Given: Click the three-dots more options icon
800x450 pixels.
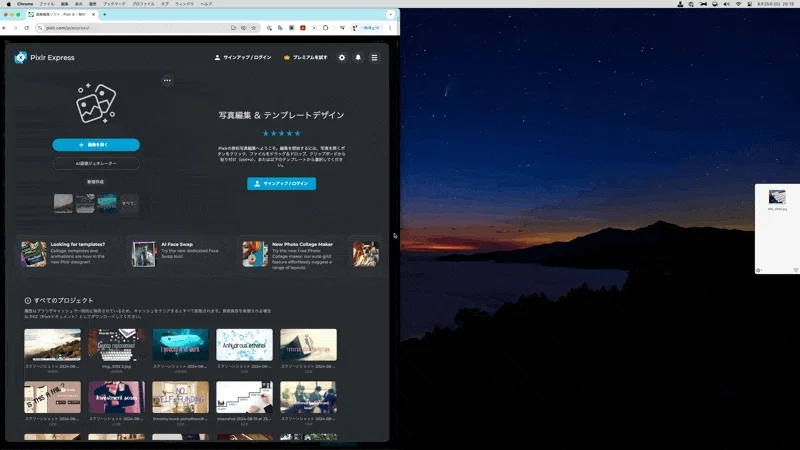Looking at the screenshot, I should coord(167,80).
